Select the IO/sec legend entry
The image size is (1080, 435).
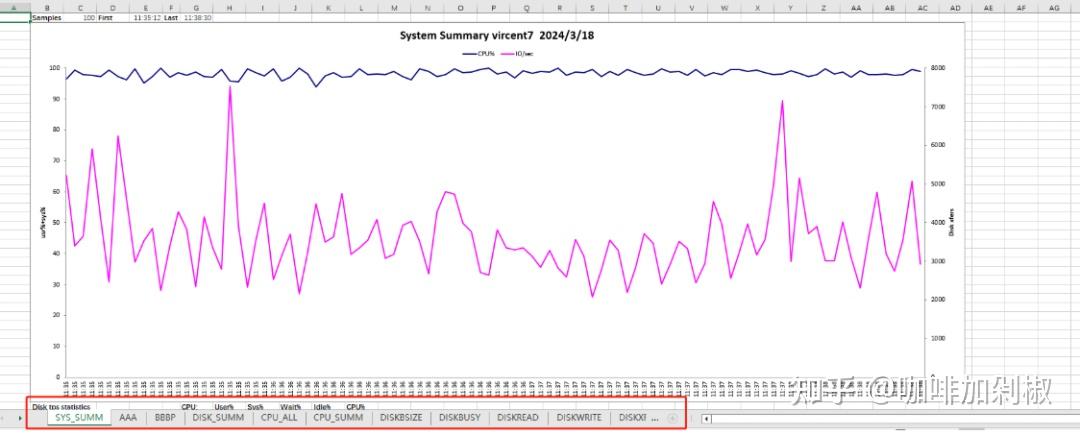coord(516,52)
